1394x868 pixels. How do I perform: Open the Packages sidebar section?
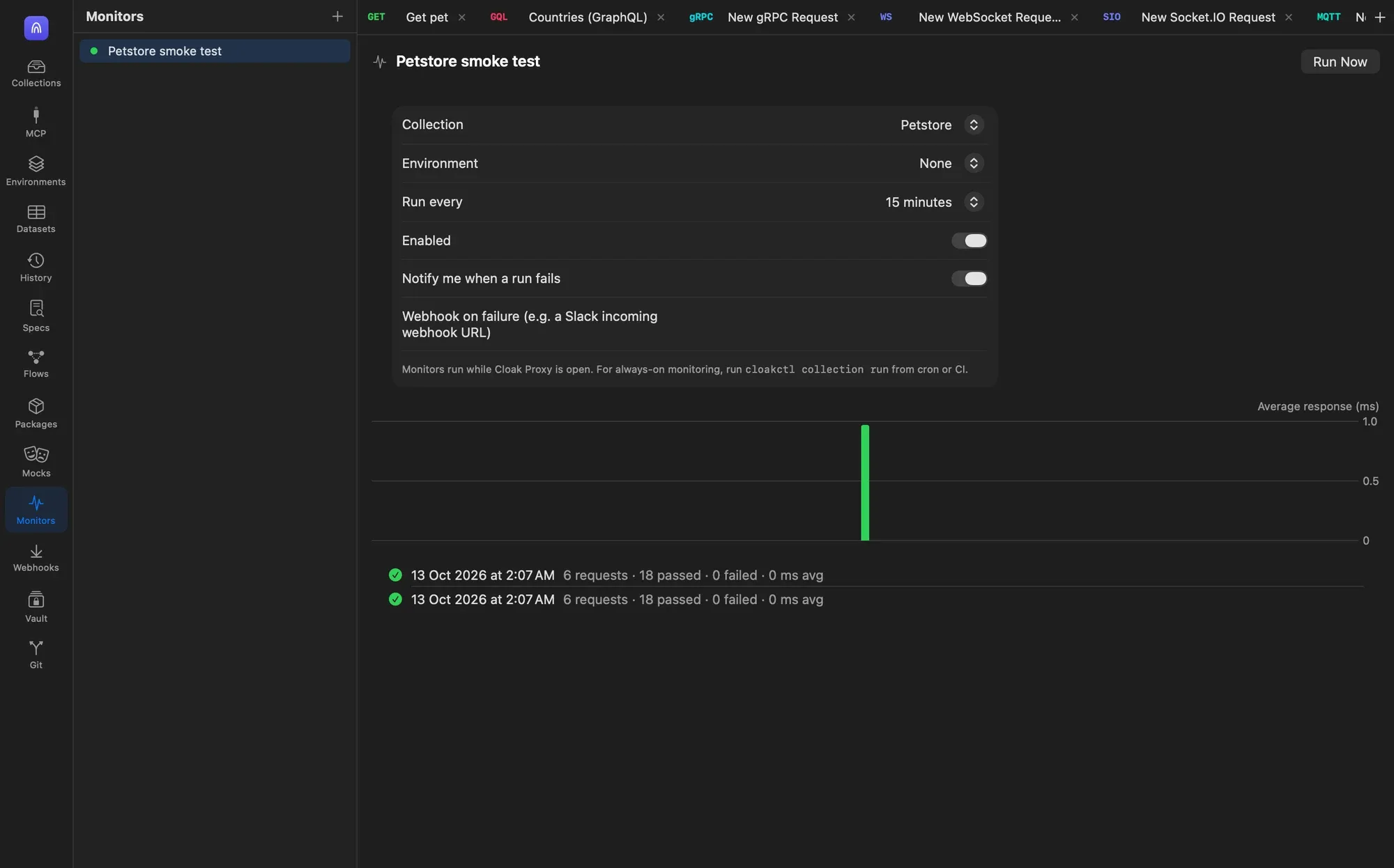pyautogui.click(x=36, y=413)
